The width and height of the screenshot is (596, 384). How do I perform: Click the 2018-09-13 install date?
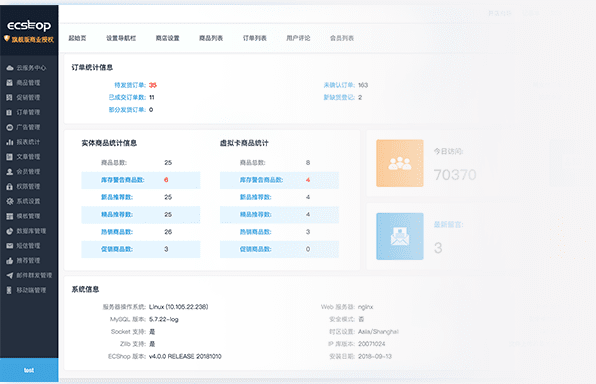(x=375, y=356)
